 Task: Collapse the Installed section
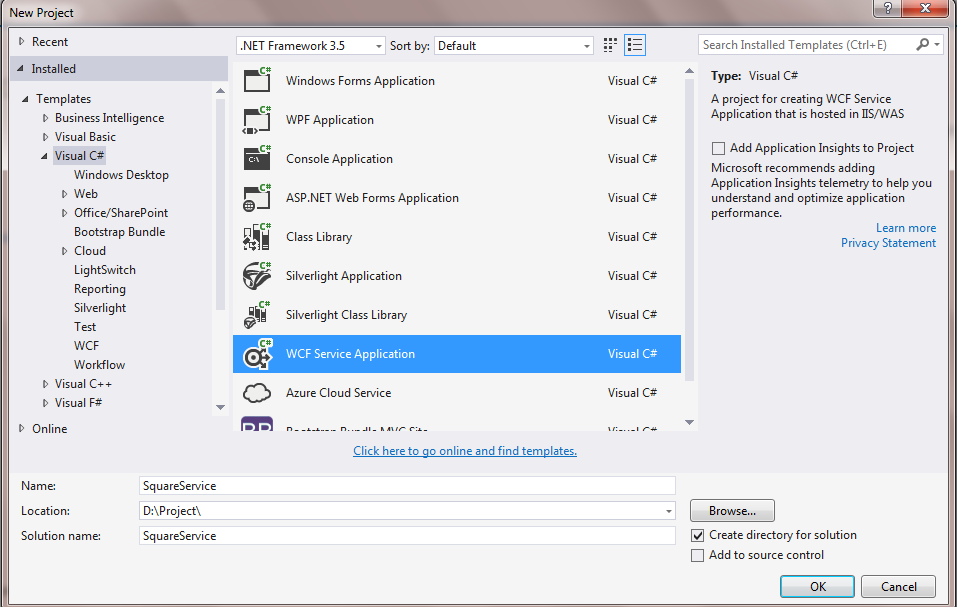20,68
